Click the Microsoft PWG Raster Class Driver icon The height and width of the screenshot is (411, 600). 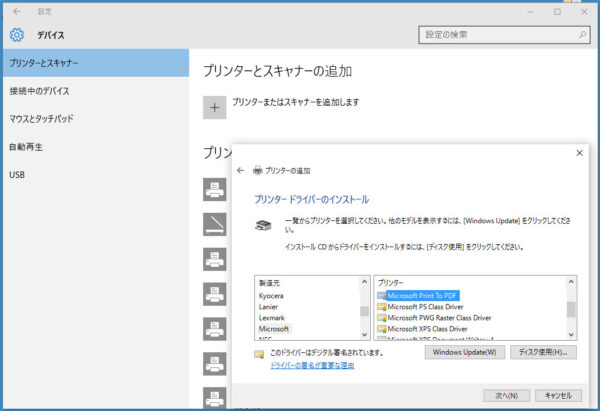pyautogui.click(x=382, y=318)
